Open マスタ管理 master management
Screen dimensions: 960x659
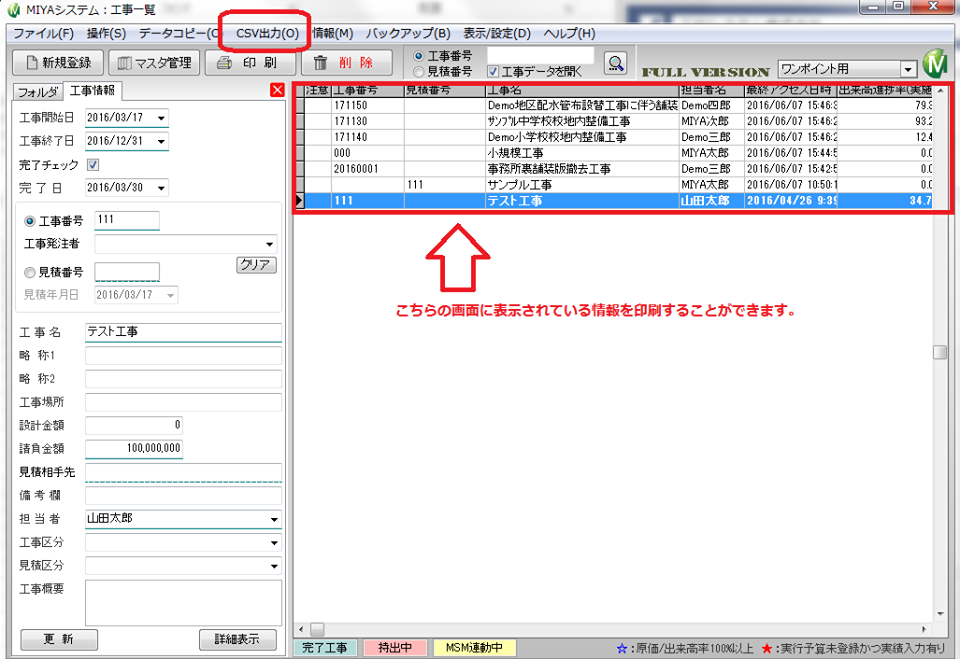pos(154,62)
